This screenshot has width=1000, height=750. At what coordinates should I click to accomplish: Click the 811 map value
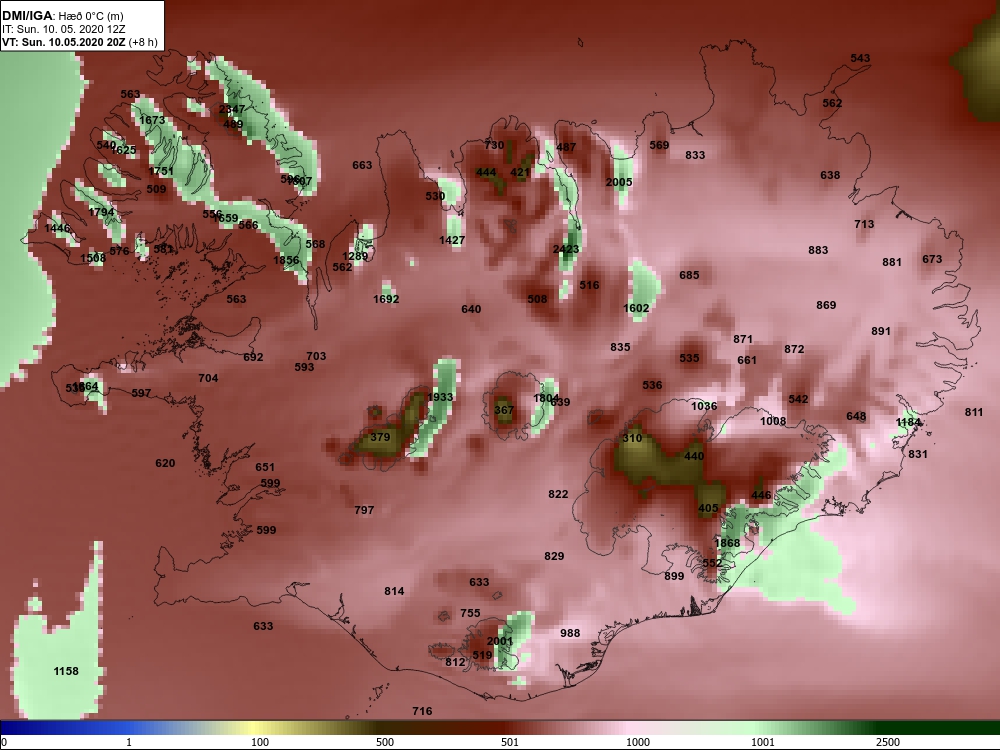click(974, 412)
